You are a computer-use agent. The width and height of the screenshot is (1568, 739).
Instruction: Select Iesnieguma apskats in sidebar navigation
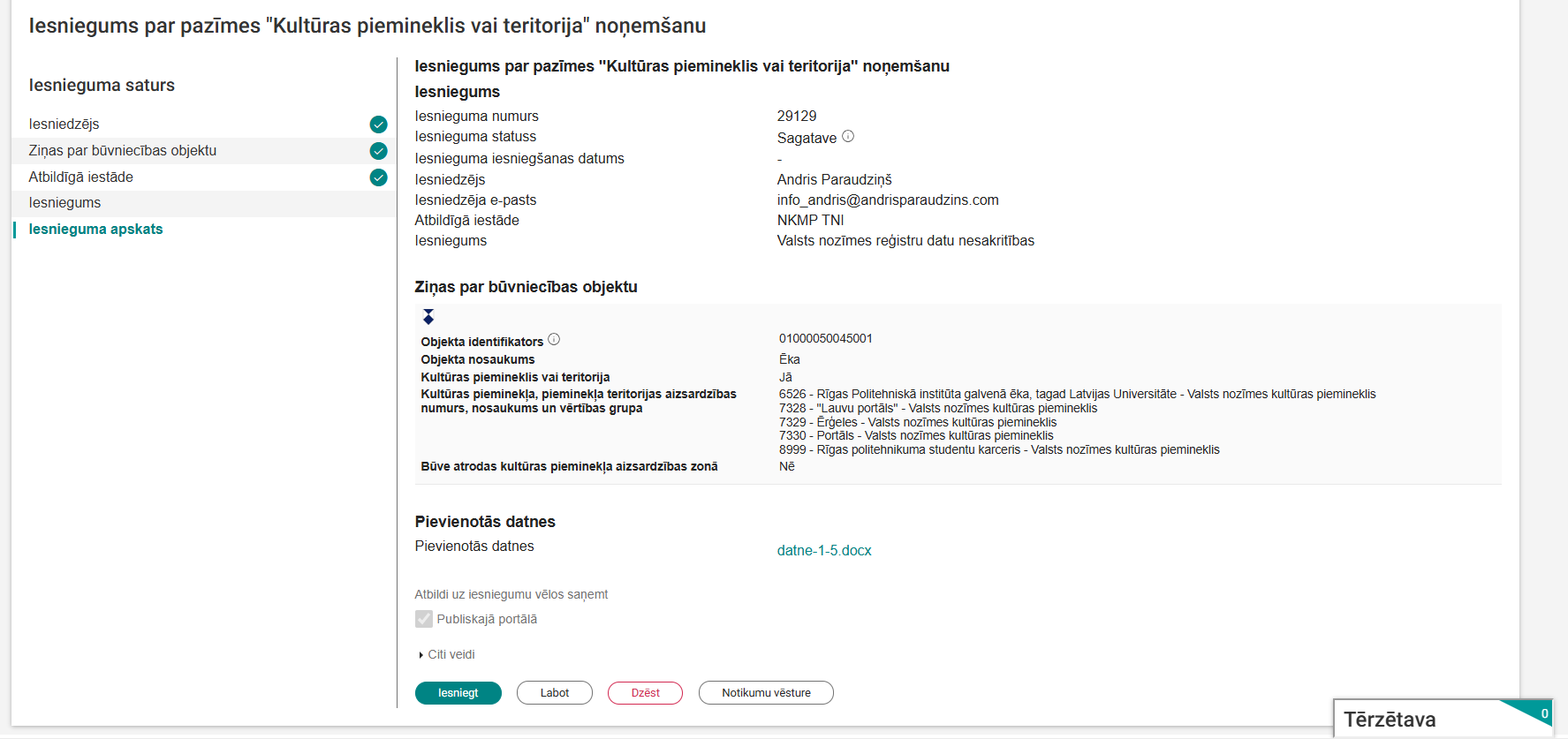coord(96,228)
